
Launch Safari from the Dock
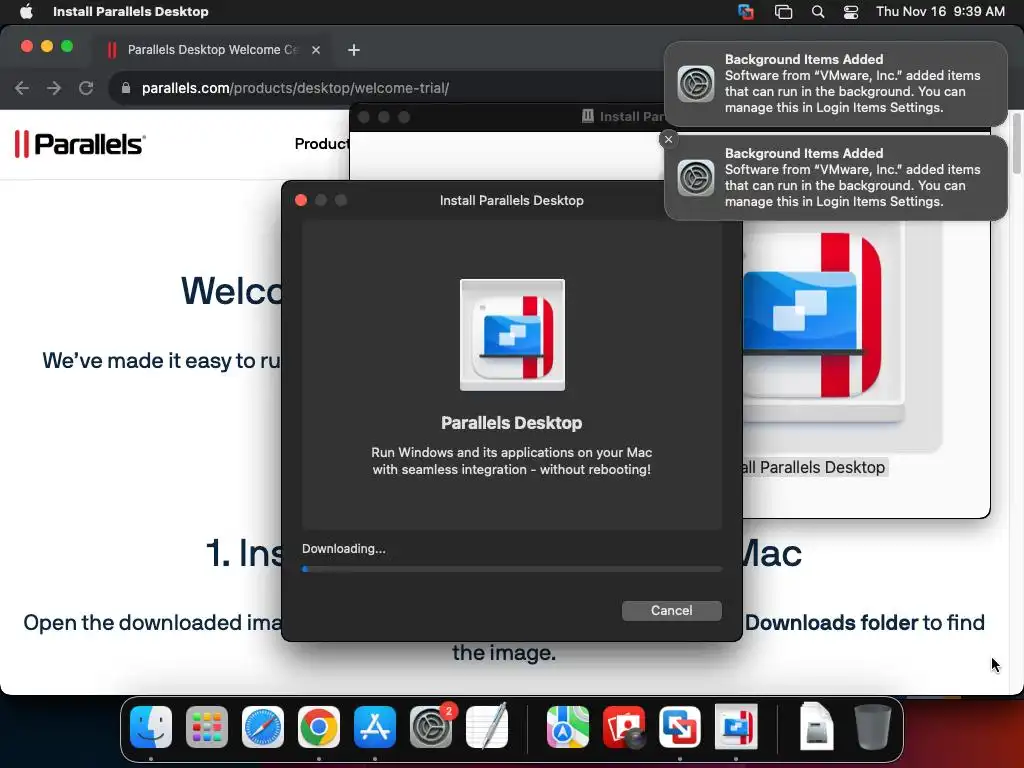click(263, 727)
